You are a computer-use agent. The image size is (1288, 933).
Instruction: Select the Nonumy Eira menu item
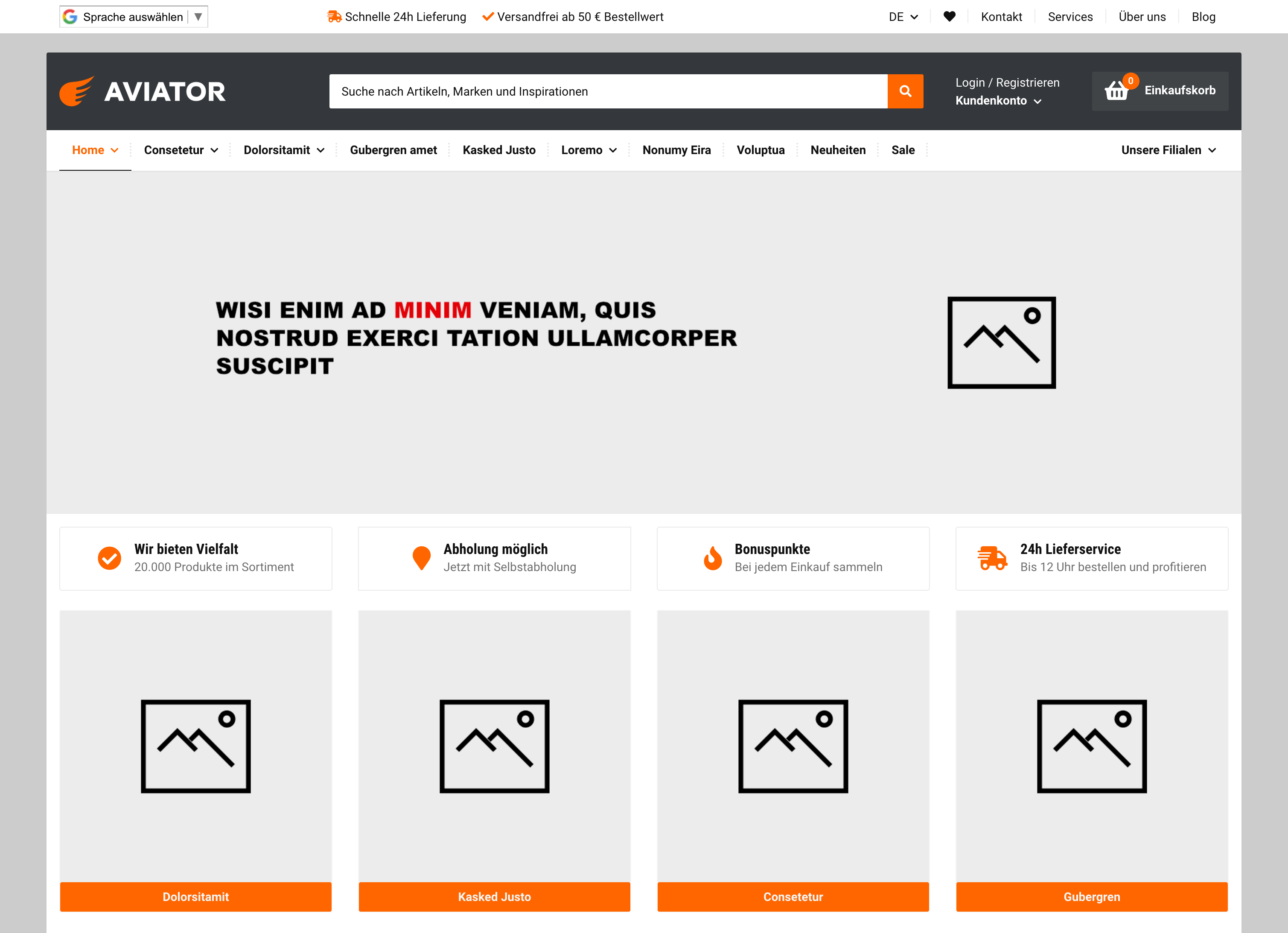676,150
